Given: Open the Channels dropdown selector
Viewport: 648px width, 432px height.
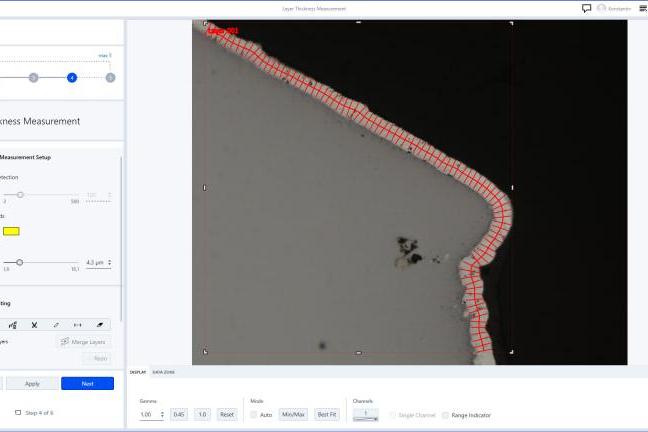Looking at the screenshot, I should pyautogui.click(x=365, y=414).
